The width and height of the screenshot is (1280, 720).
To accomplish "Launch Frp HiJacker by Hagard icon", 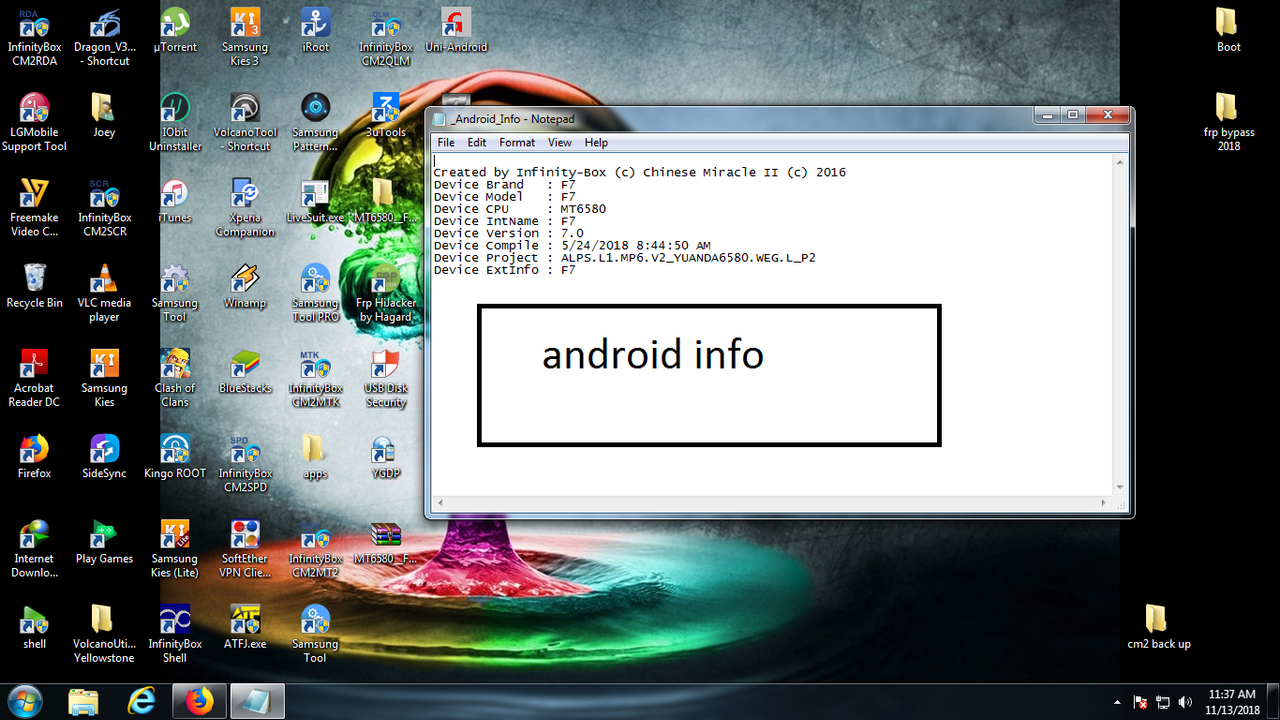I will [386, 293].
